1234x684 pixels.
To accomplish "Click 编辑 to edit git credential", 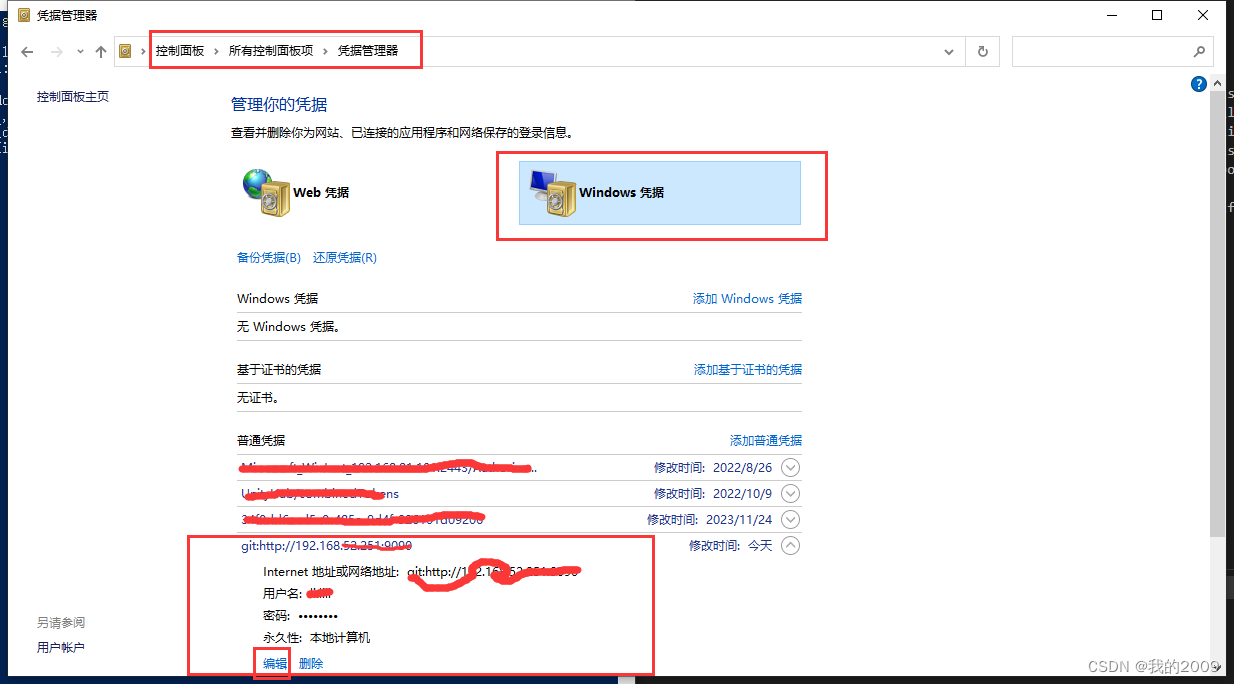I will tap(275, 664).
